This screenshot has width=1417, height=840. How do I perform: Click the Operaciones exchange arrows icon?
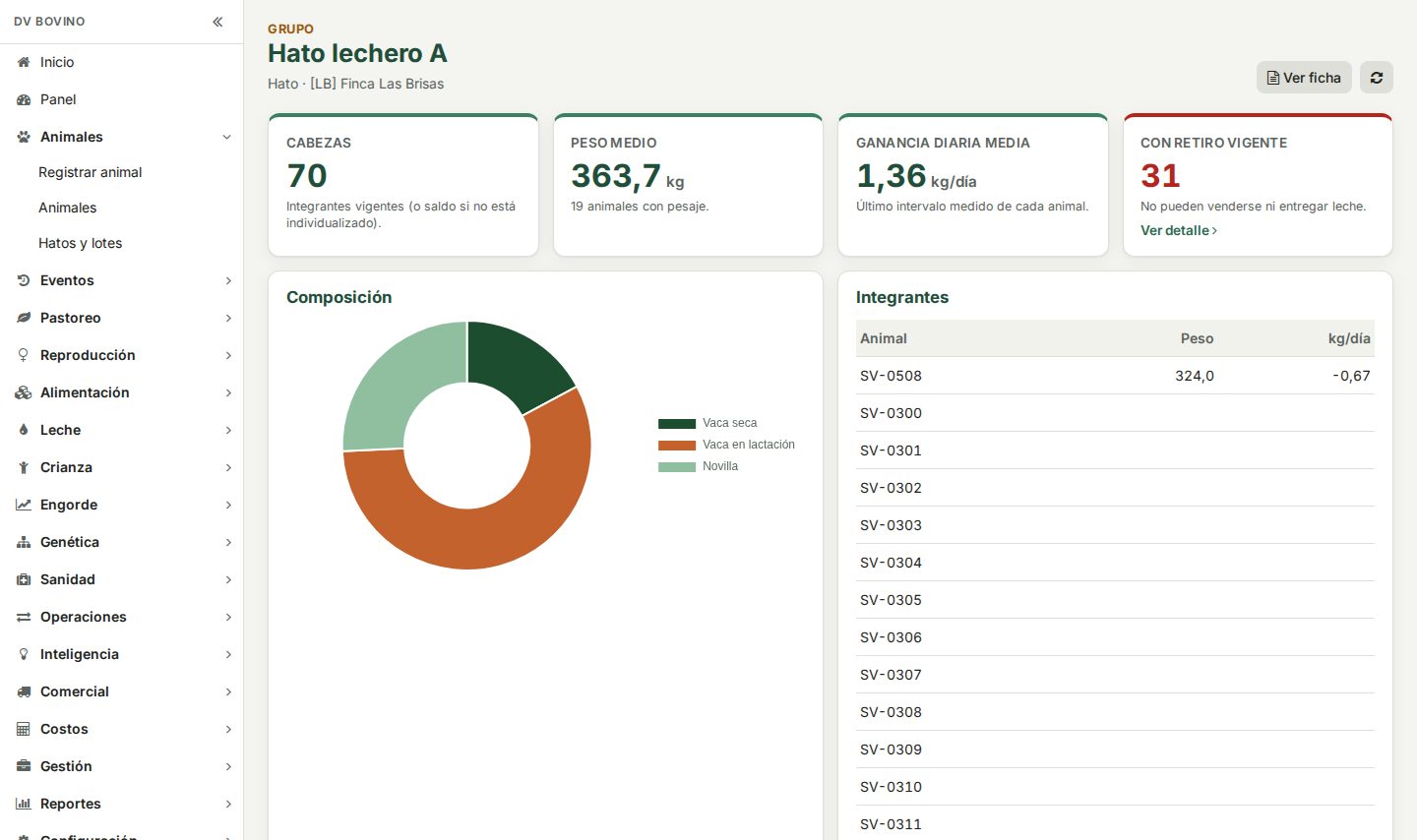pos(24,617)
